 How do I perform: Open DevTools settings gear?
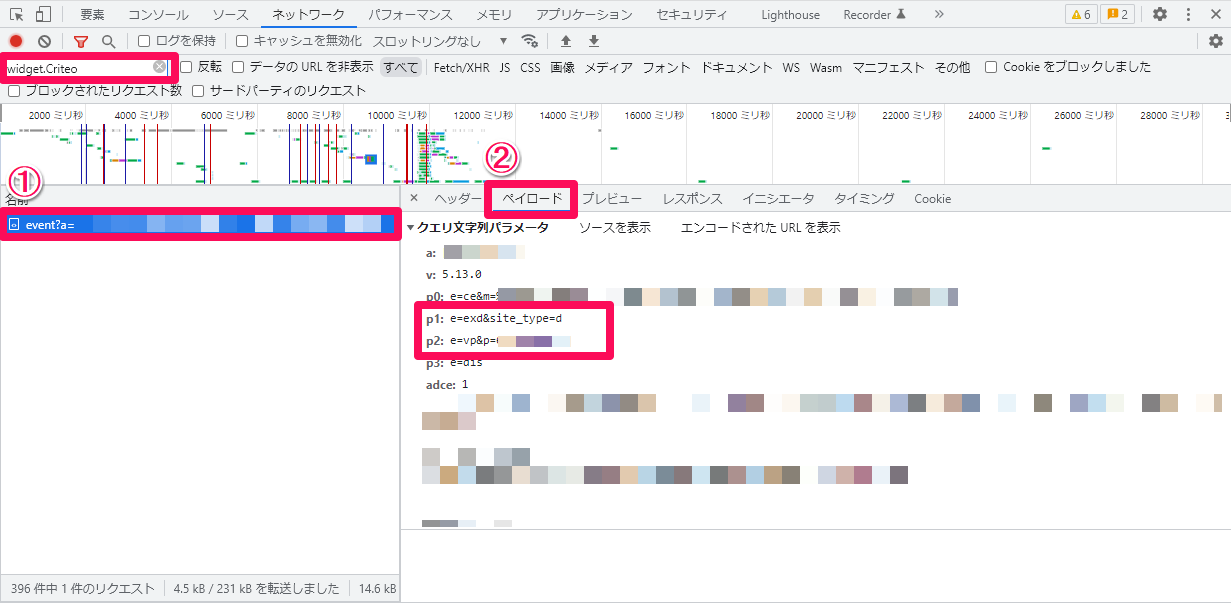1160,14
